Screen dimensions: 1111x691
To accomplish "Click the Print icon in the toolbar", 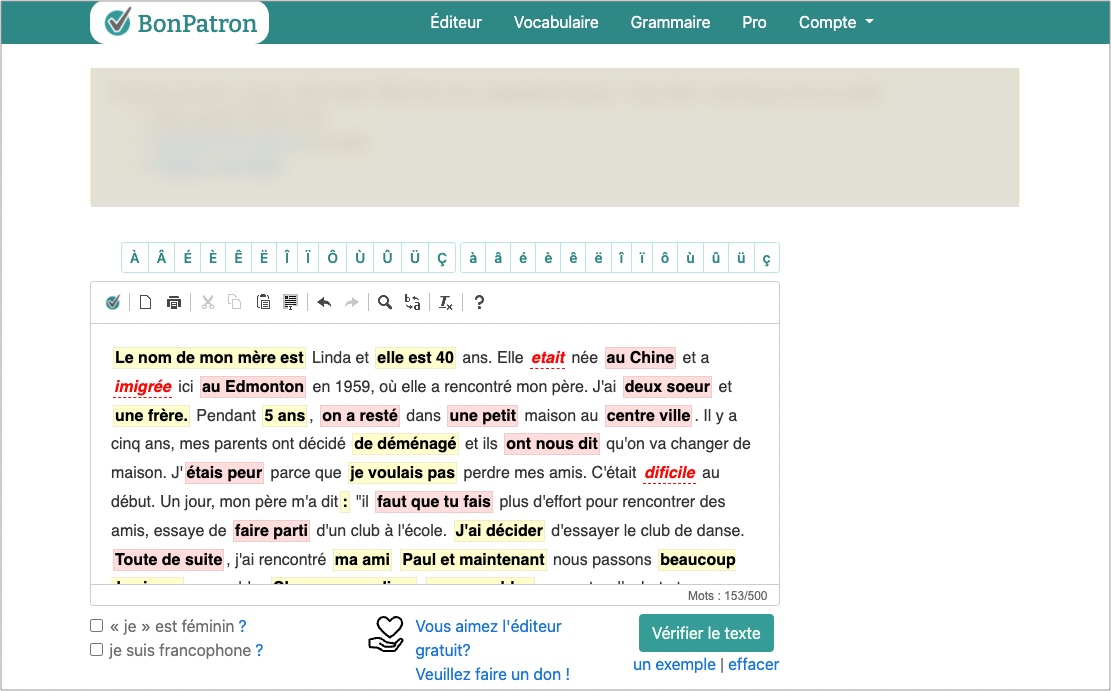I will [174, 303].
